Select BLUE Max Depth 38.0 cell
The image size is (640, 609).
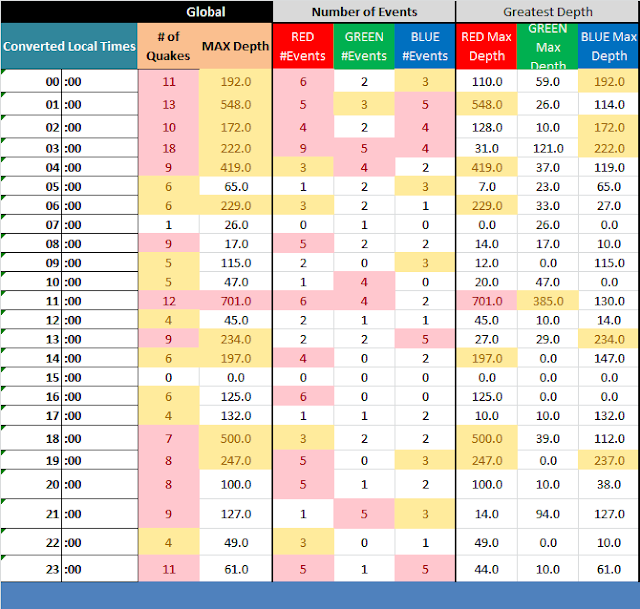(609, 485)
